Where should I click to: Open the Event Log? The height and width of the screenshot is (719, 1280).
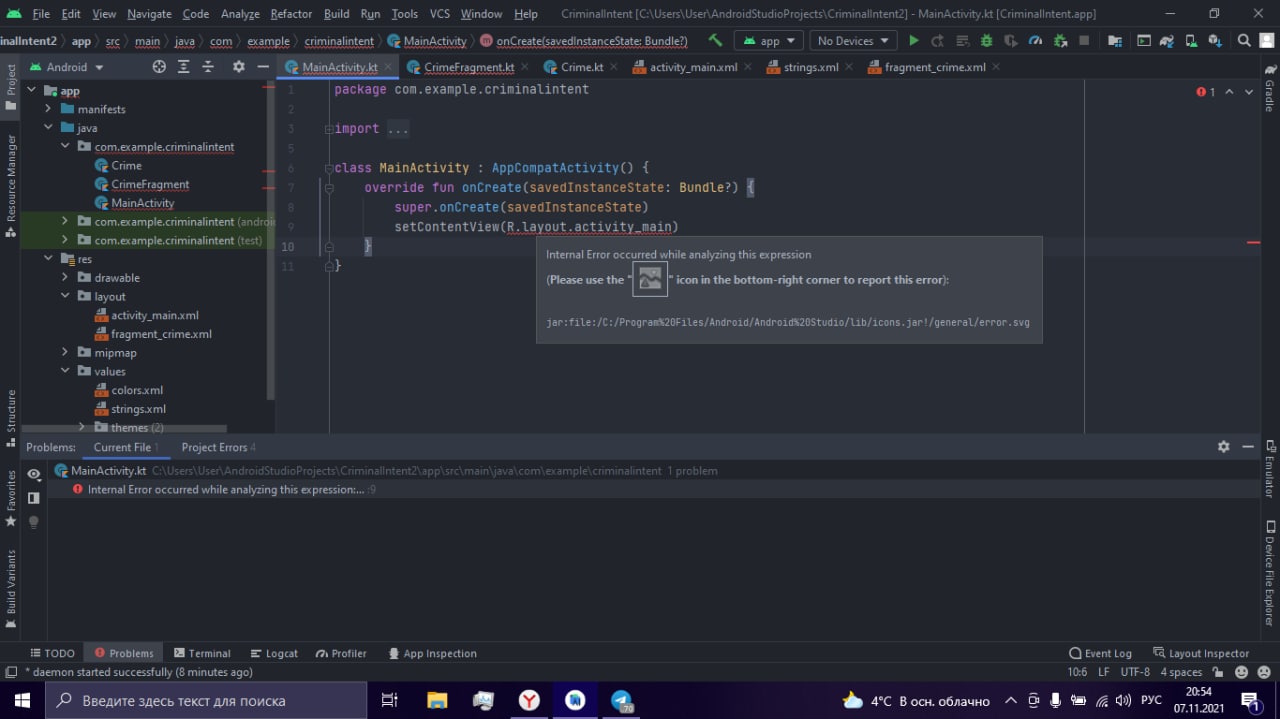[1100, 653]
